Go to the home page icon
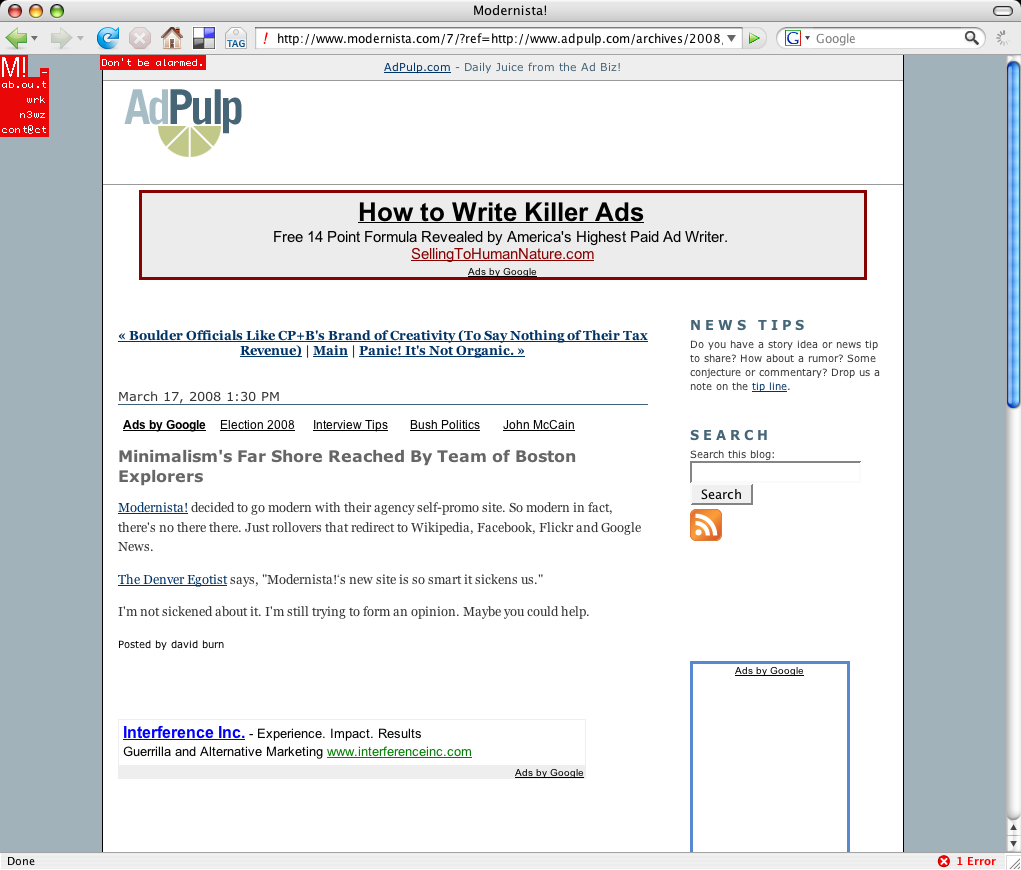This screenshot has width=1021, height=870. pyautogui.click(x=172, y=38)
